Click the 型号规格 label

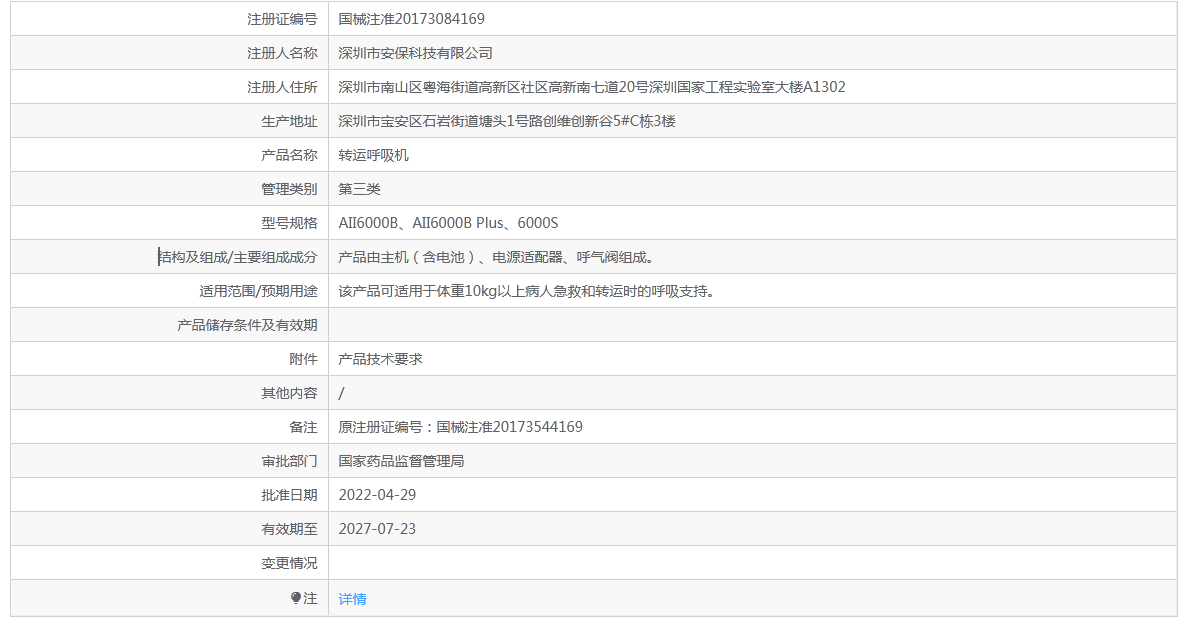point(289,223)
